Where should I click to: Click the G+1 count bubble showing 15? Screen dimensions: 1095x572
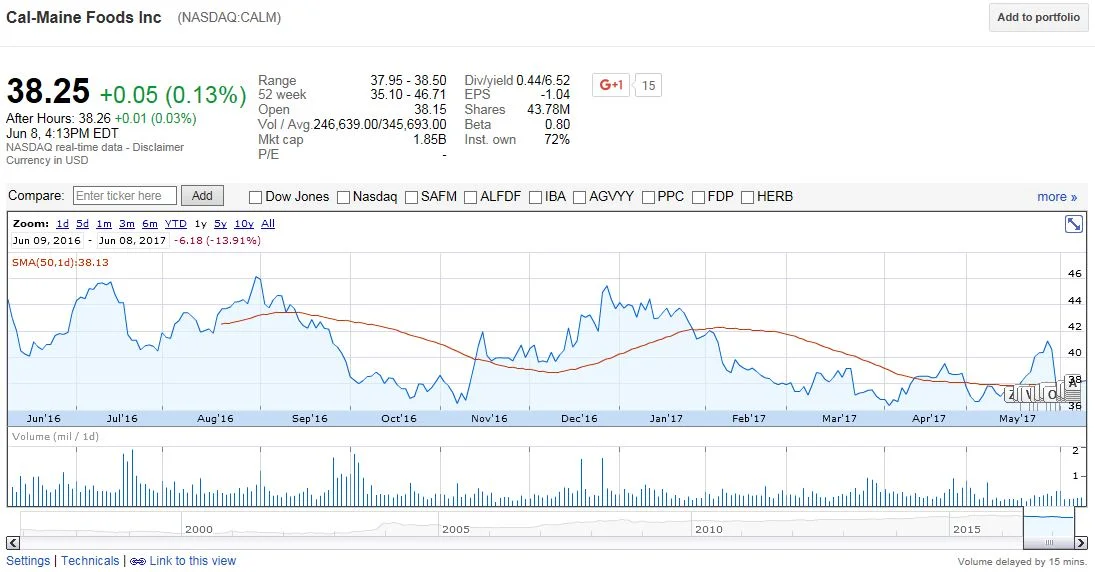tap(648, 85)
